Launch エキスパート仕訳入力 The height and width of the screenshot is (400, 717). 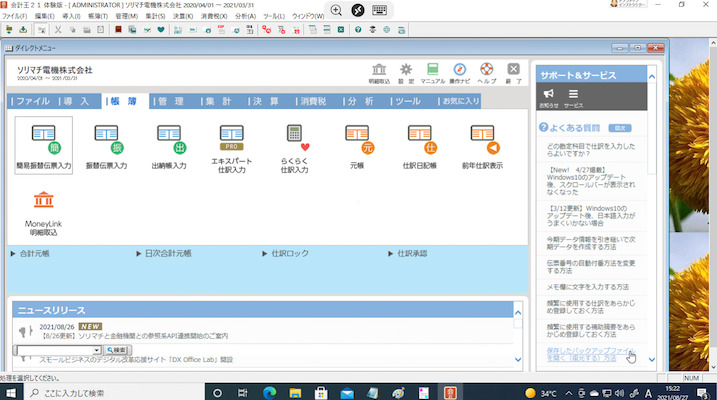[x=232, y=147]
